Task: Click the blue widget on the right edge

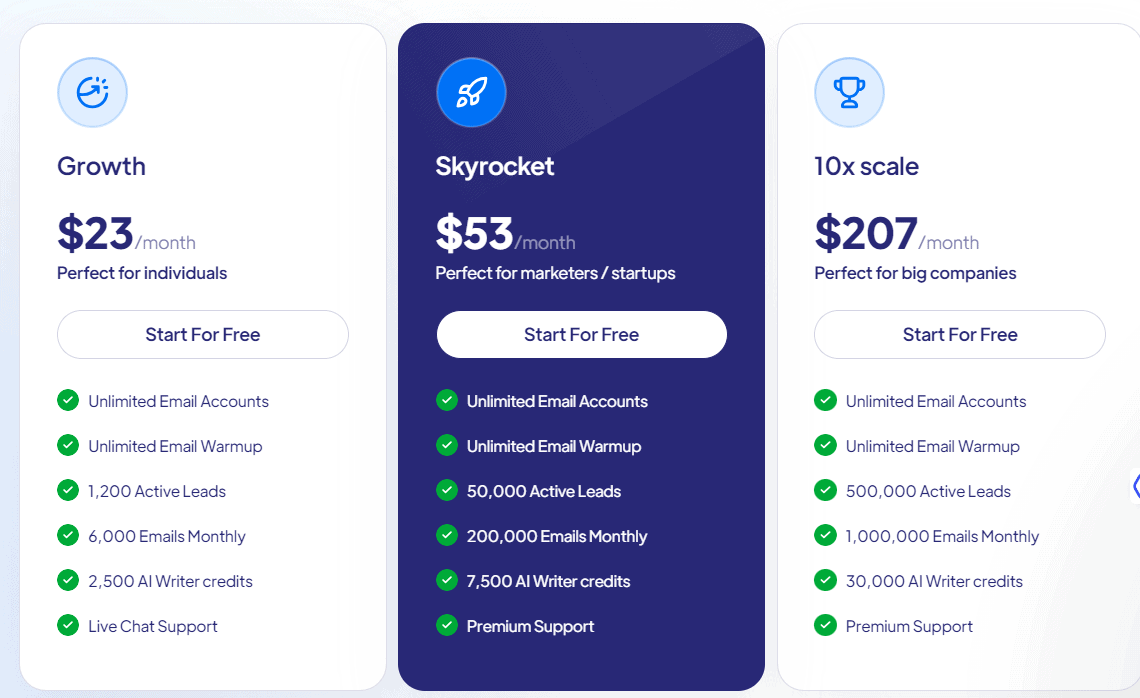Action: coord(1135,487)
